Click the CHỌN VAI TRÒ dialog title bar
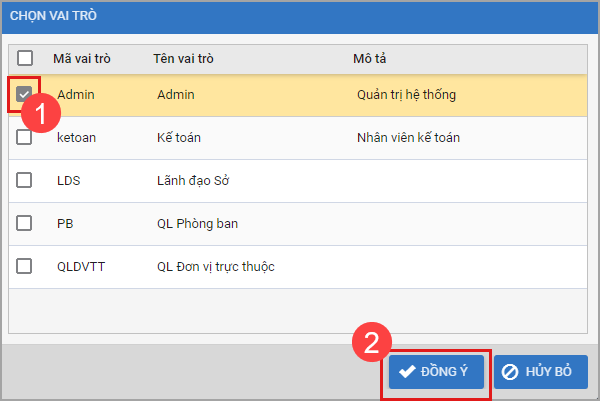600x401 pixels. (300, 17)
